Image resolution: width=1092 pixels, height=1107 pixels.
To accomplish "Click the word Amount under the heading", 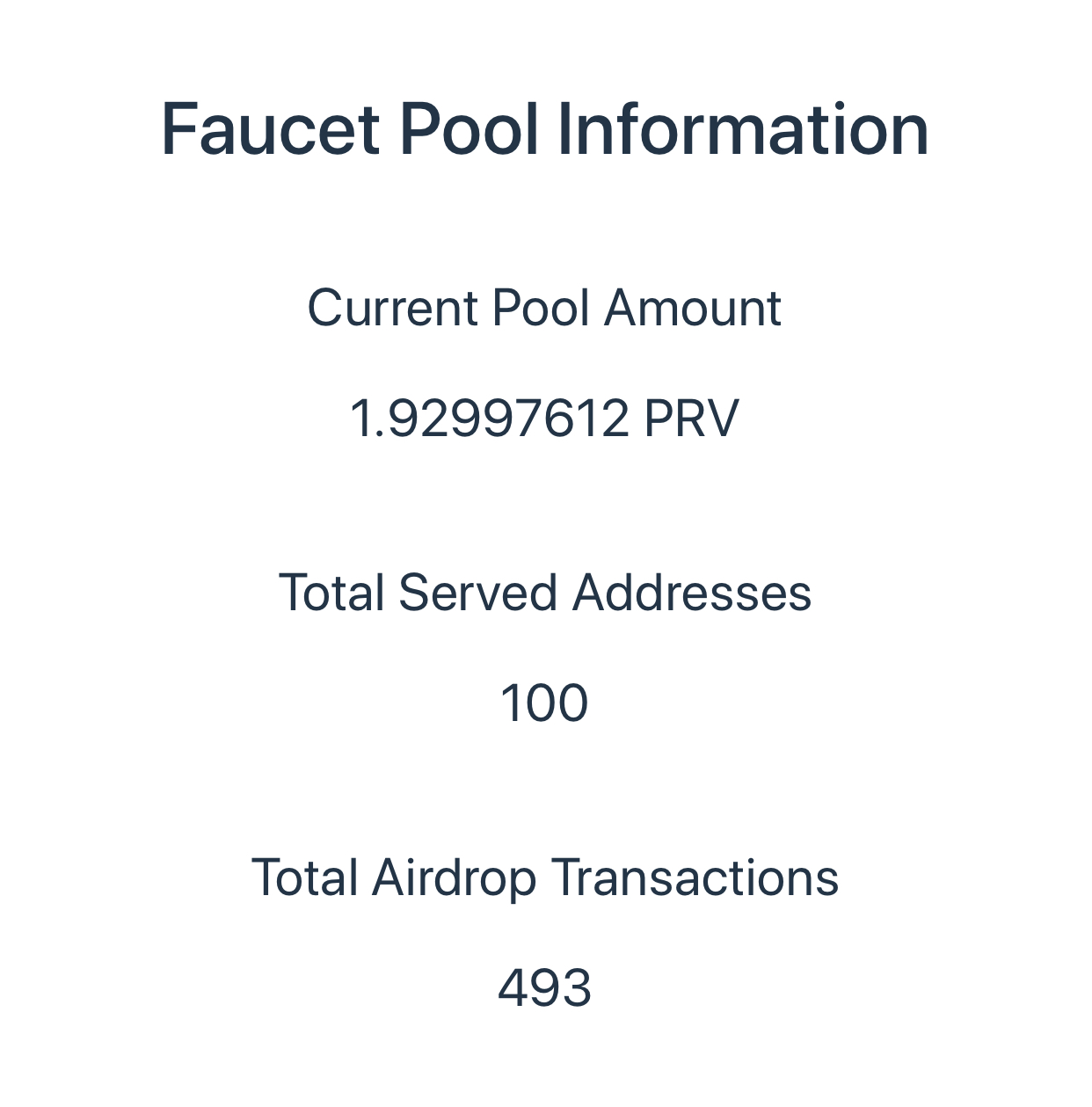I will point(693,309).
